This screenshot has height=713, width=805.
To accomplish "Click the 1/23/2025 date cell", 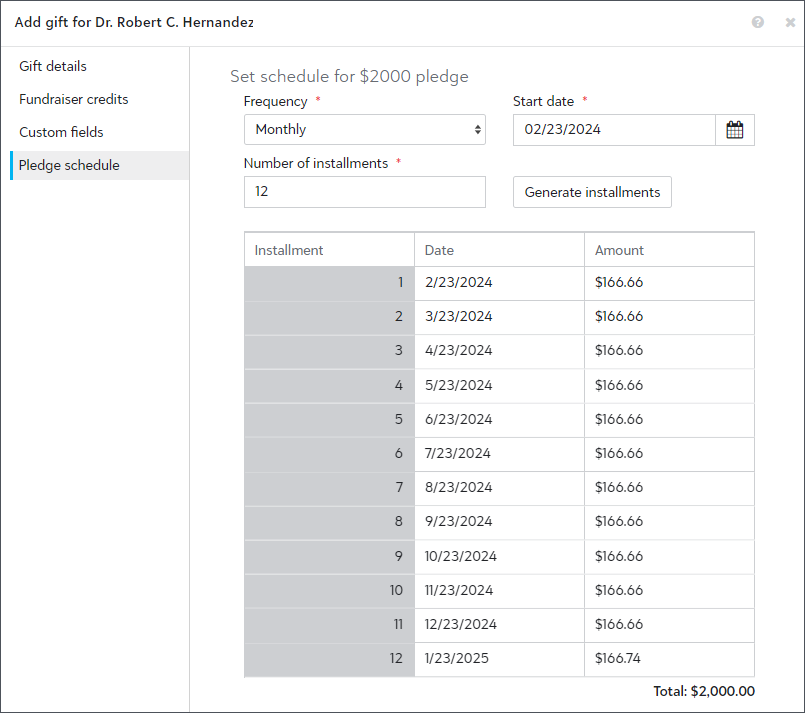I will pyautogui.click(x=498, y=659).
